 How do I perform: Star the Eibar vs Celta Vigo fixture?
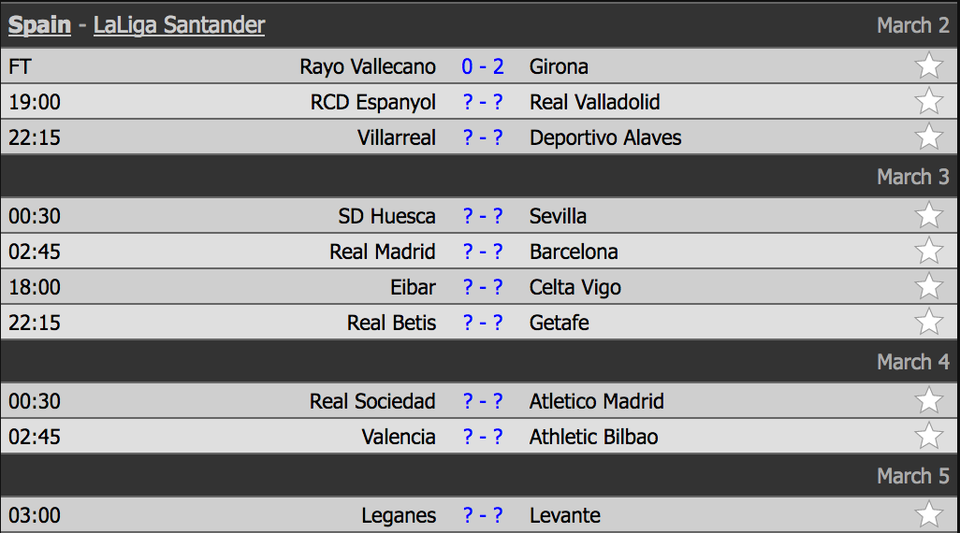(929, 287)
